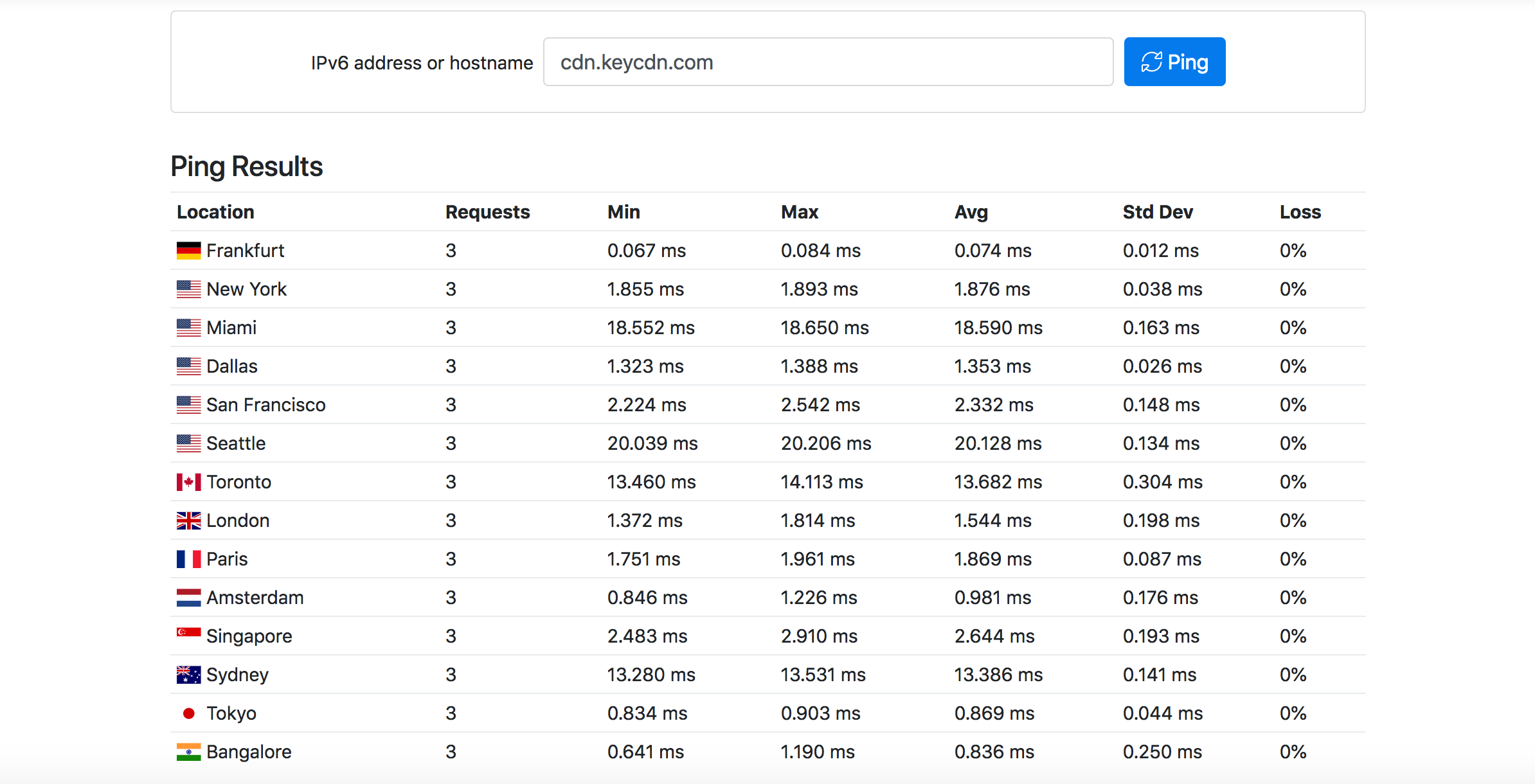Click Seattle avg value 20.128 ms
Image resolution: width=1535 pixels, height=784 pixels.
998,443
